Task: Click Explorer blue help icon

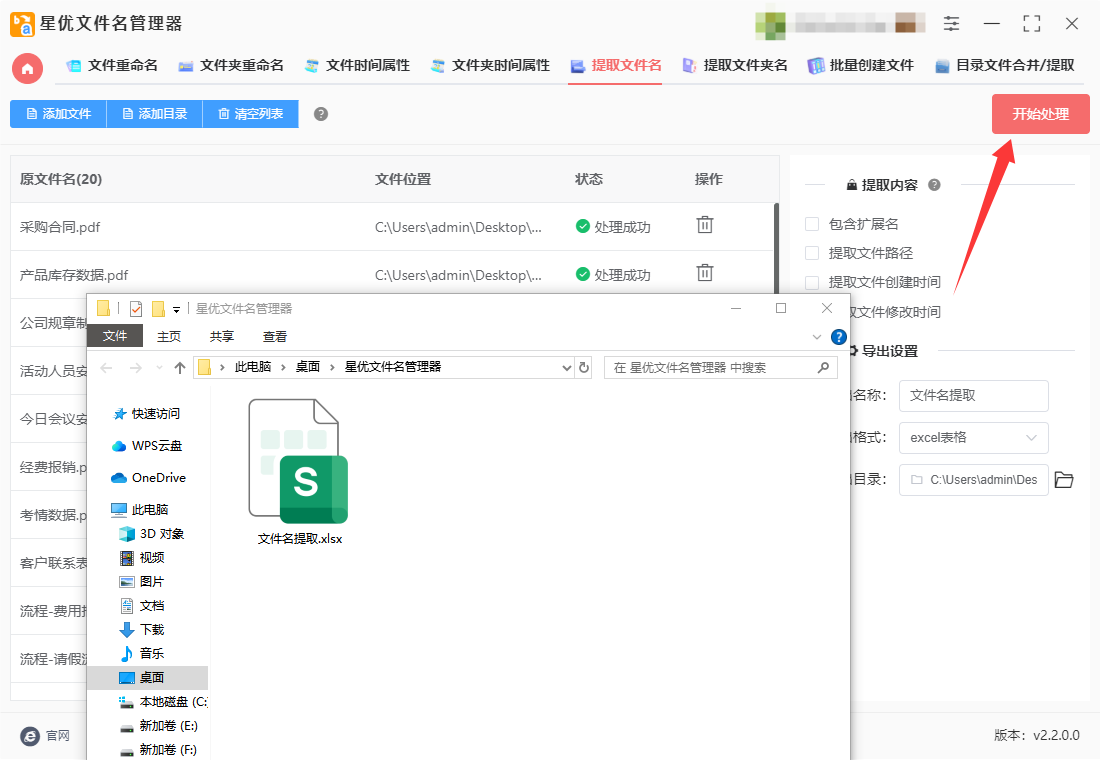Action: pos(838,337)
